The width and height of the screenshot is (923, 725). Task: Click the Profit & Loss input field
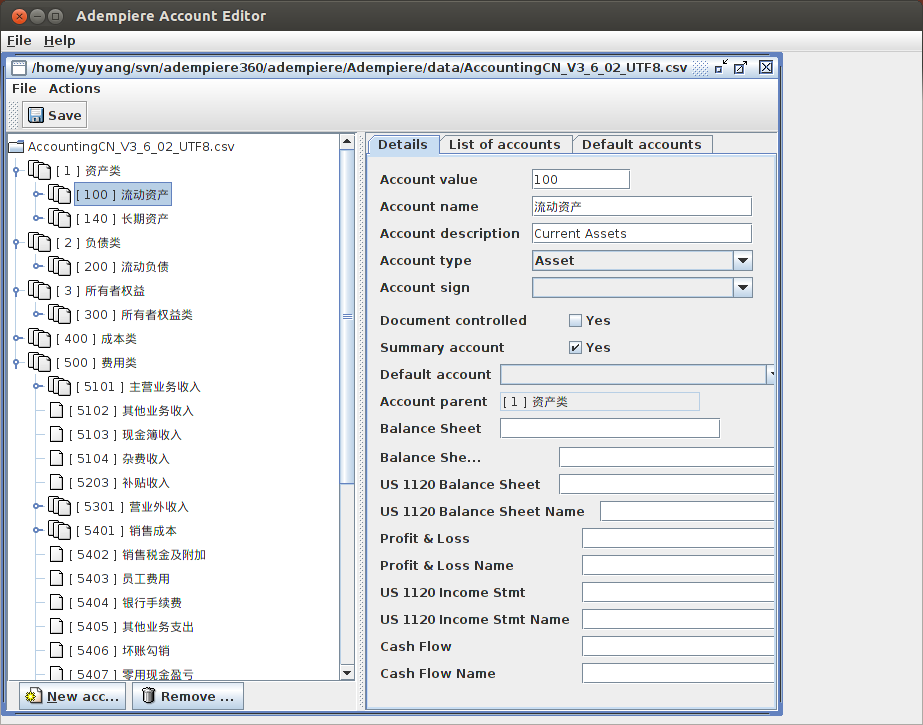click(678, 538)
